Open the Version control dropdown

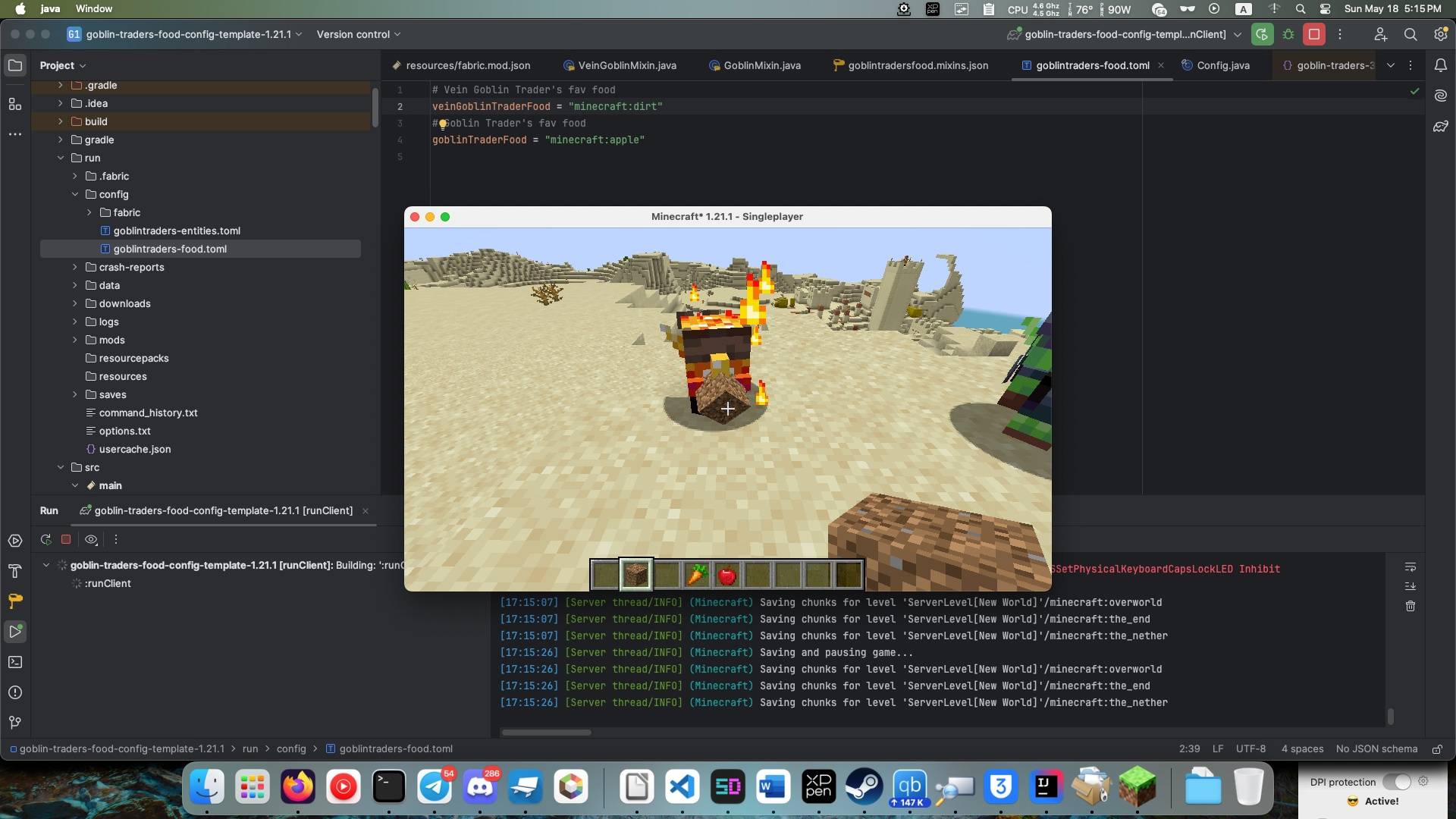358,35
